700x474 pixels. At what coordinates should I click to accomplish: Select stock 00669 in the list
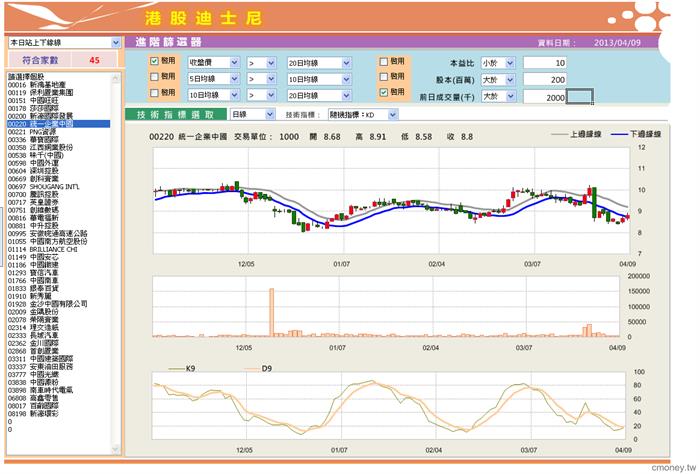point(58,179)
